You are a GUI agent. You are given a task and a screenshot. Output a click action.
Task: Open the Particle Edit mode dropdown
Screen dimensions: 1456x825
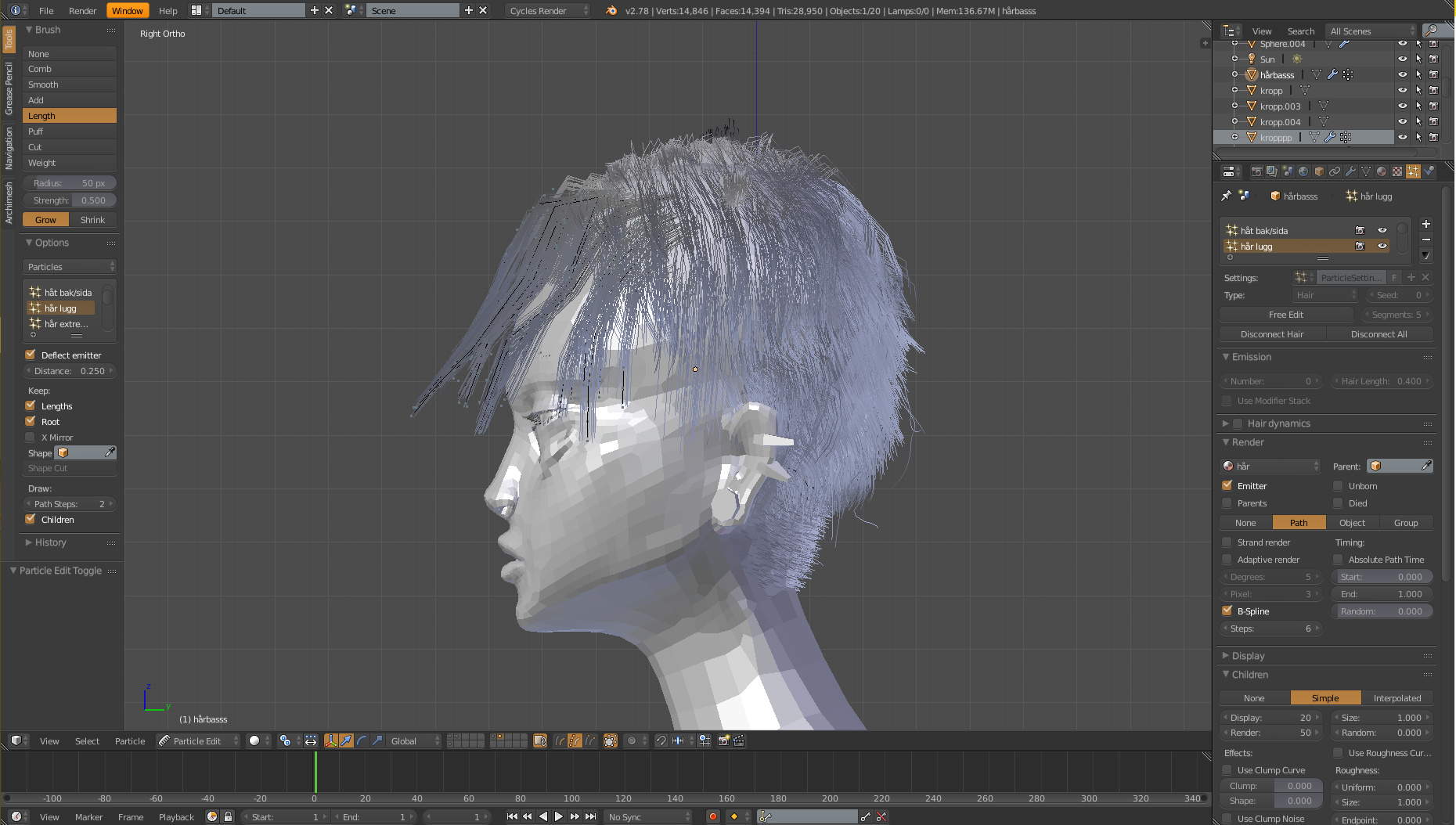[x=197, y=740]
